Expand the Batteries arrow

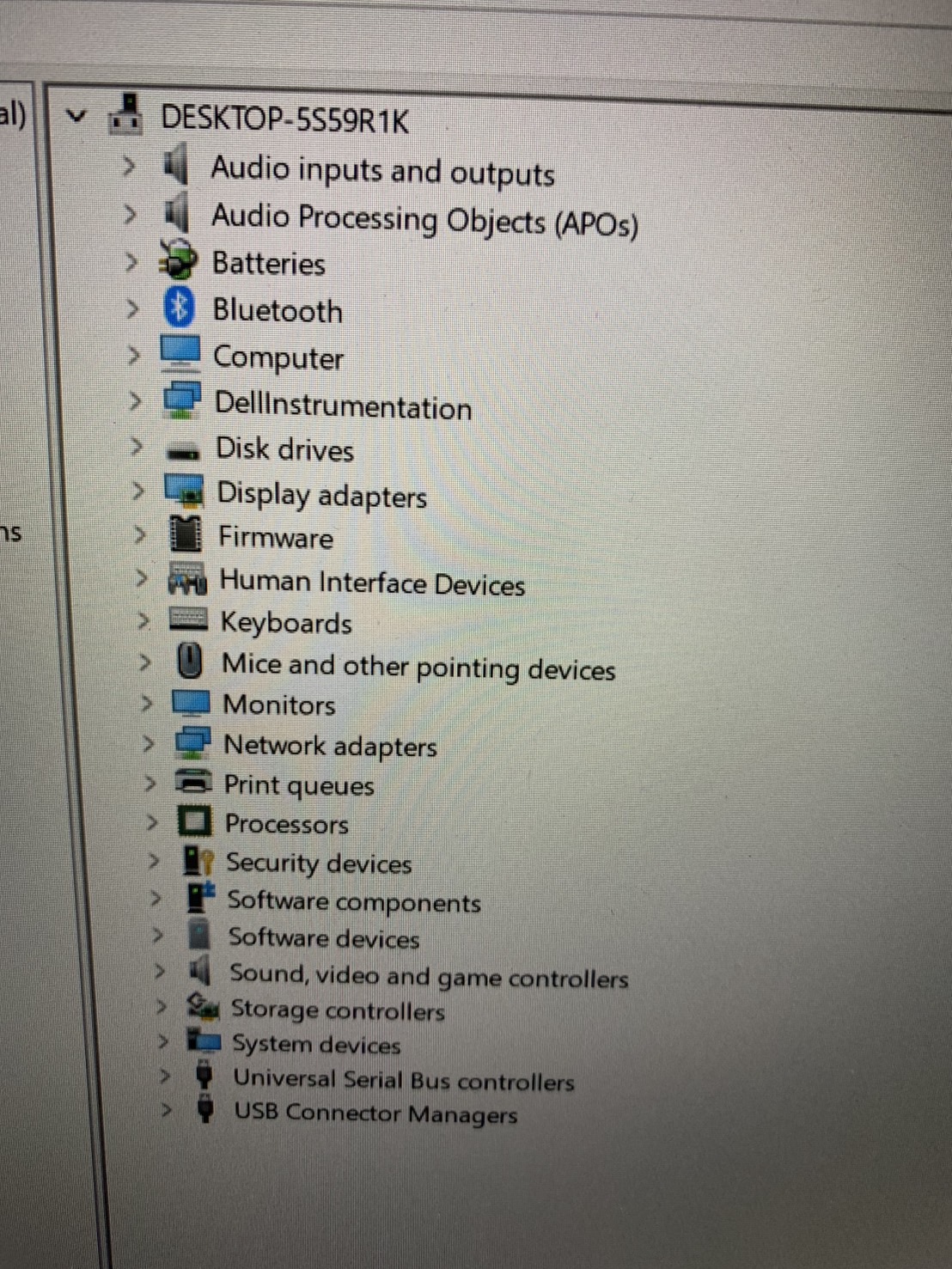[x=131, y=260]
